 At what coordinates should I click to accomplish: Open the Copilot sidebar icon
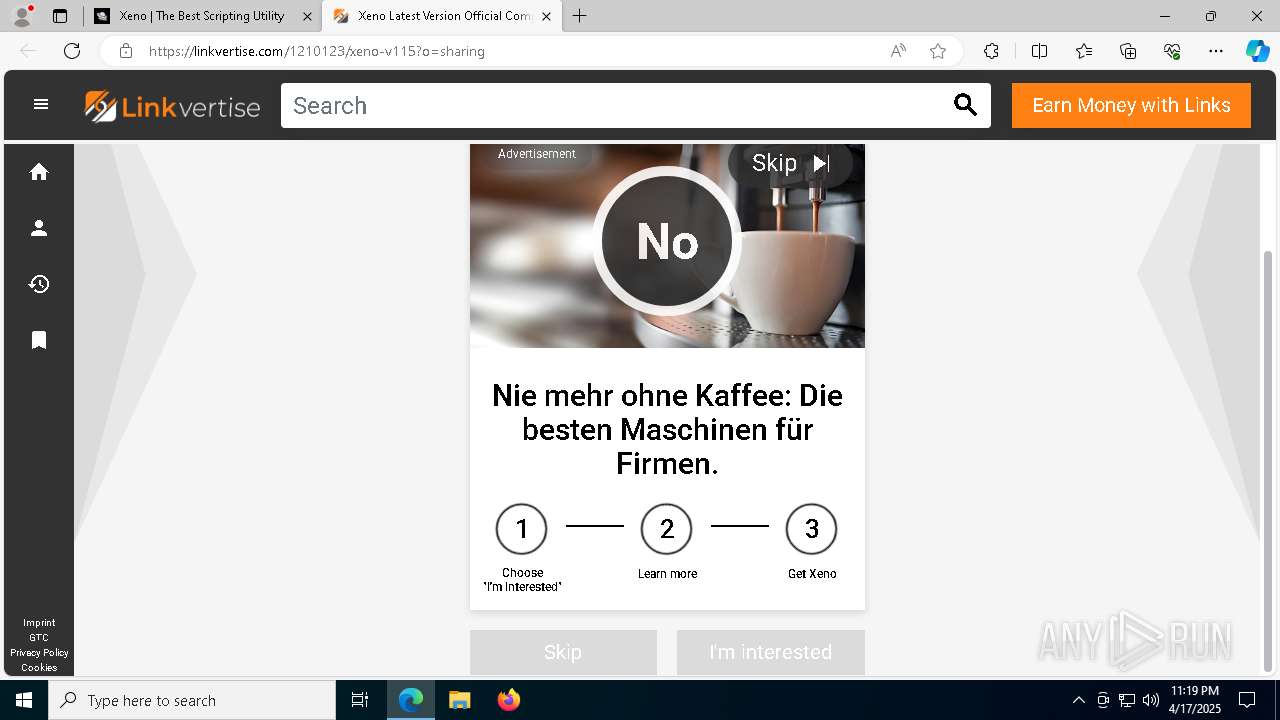[1257, 51]
